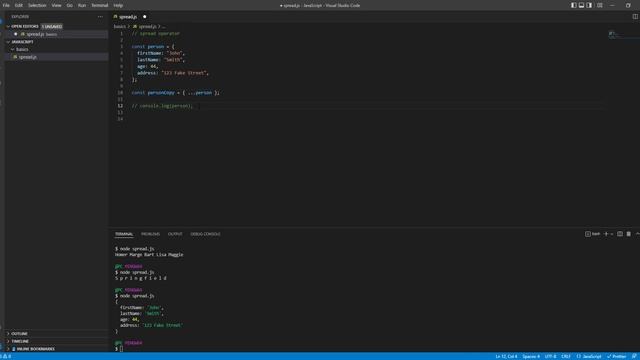The image size is (640, 360).
Task: Select the spread.js editor tab
Action: tap(128, 17)
